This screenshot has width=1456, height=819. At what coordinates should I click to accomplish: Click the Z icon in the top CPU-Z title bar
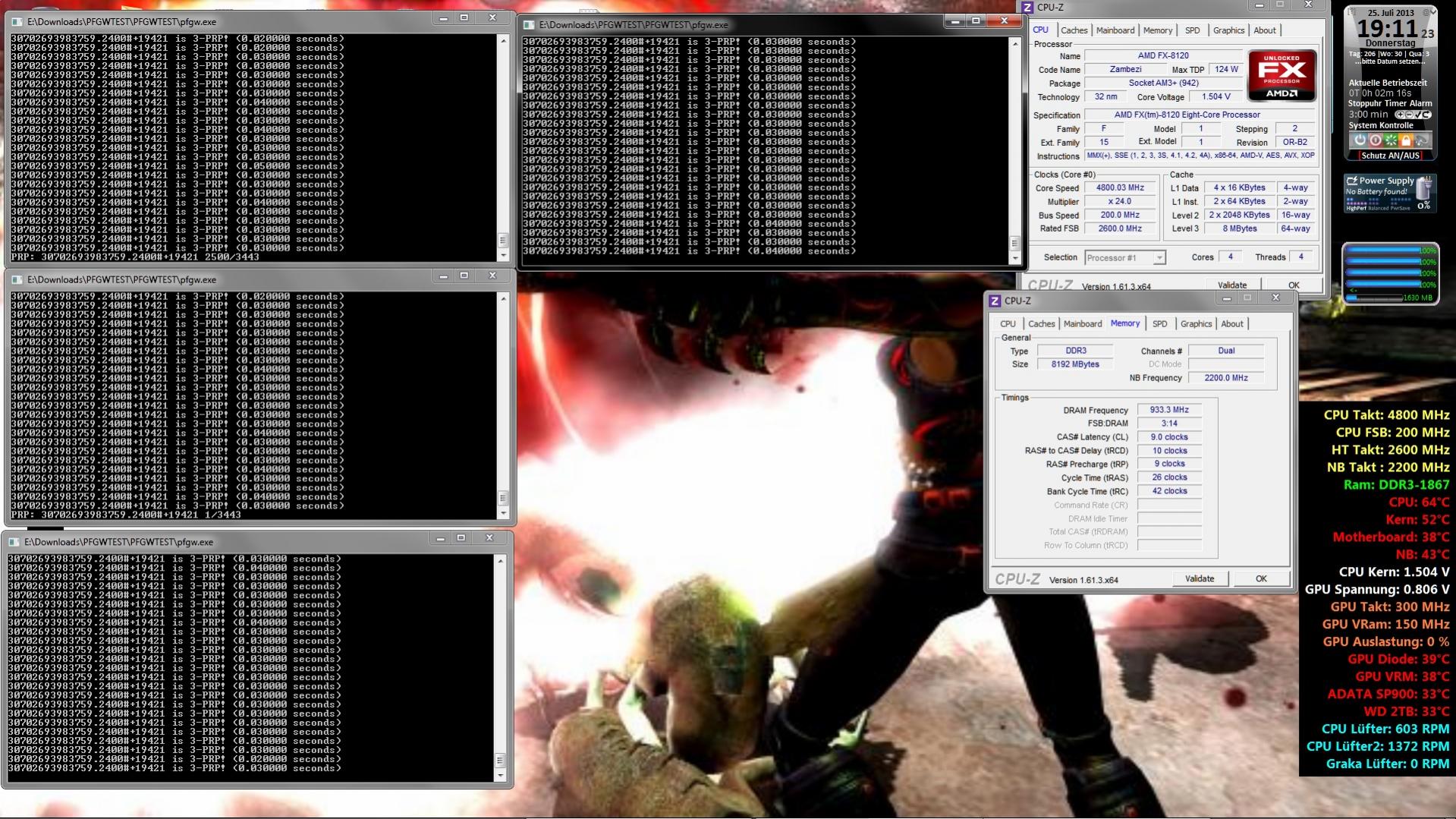pyautogui.click(x=1027, y=8)
